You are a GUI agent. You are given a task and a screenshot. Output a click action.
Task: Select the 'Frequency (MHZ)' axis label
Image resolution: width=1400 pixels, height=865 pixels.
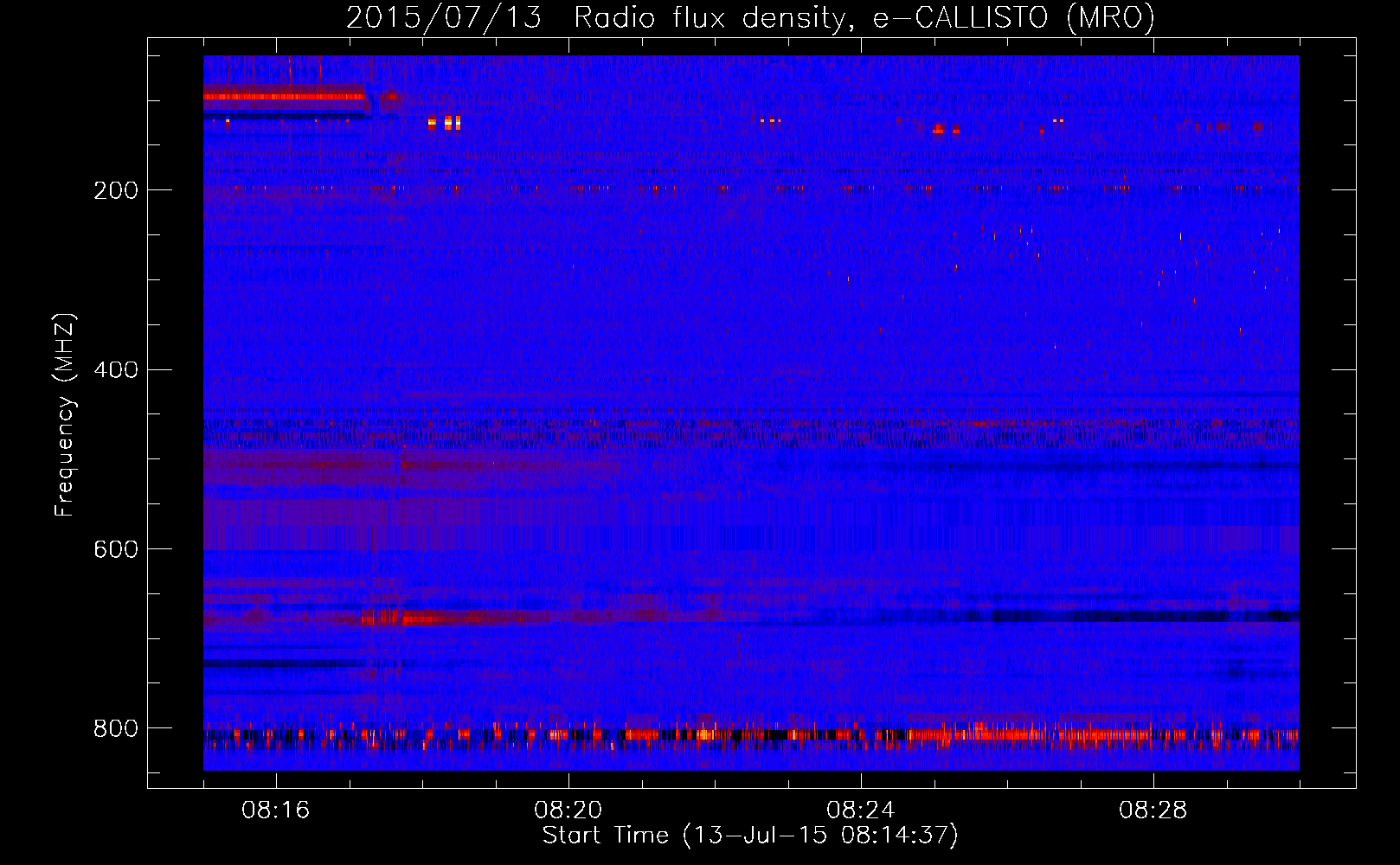click(x=65, y=415)
